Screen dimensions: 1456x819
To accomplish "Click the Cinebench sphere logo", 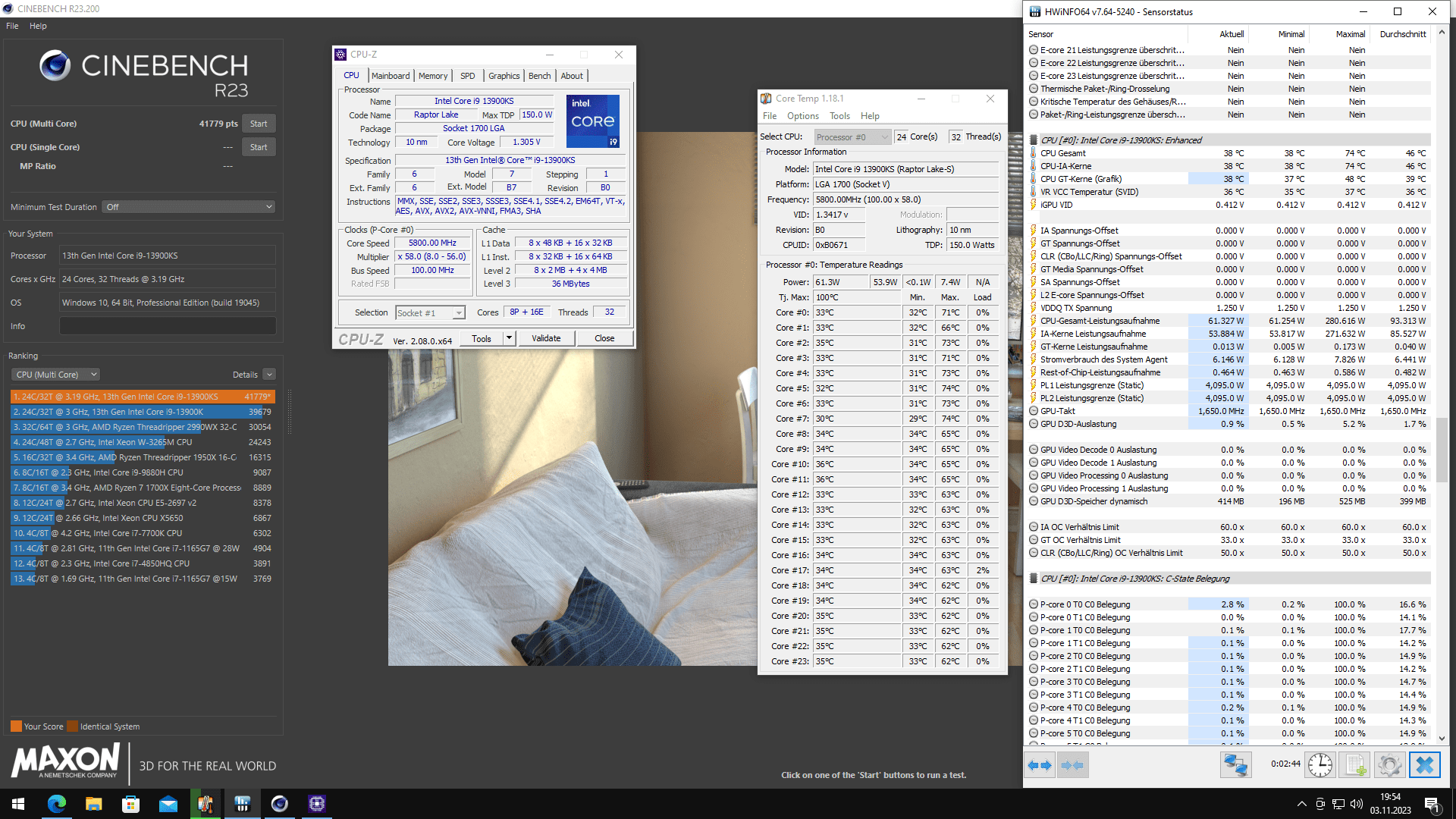I will 55,66.
